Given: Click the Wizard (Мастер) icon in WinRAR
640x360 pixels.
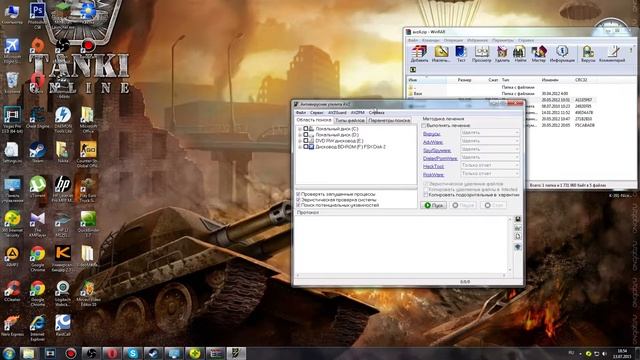Looking at the screenshot, I should [x=538, y=53].
